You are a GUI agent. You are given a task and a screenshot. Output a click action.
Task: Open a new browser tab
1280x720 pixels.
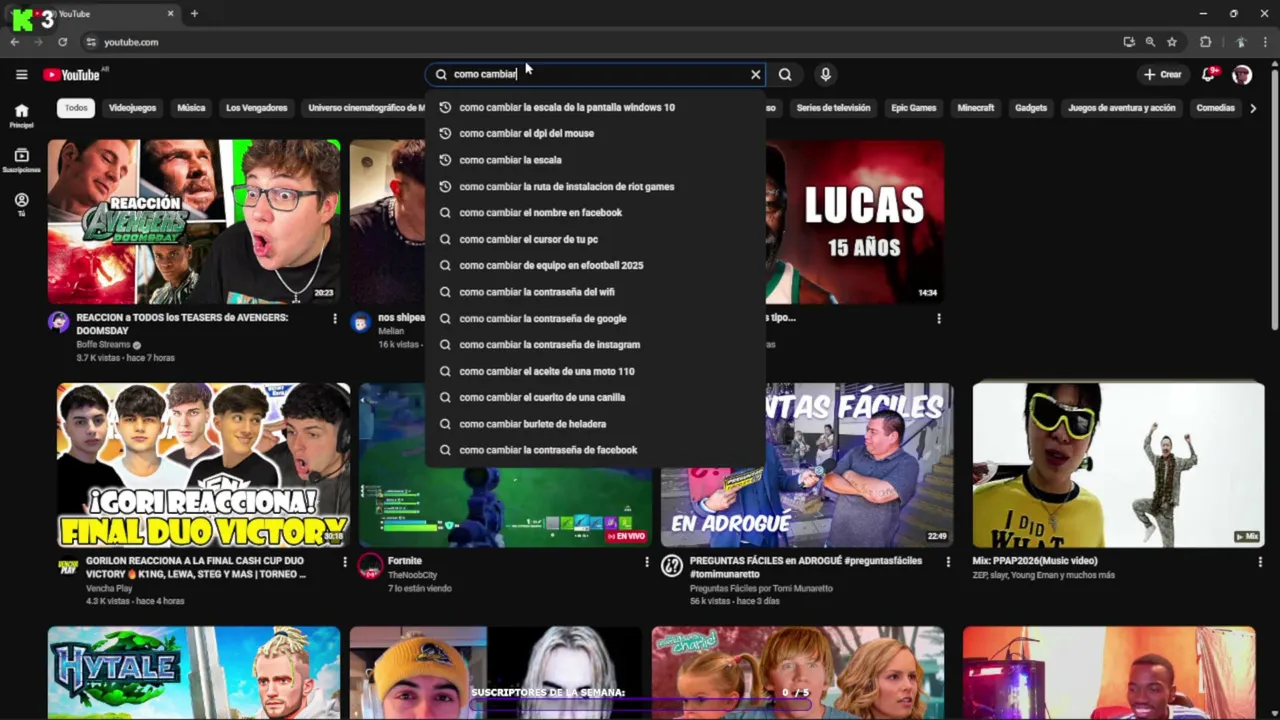click(194, 14)
